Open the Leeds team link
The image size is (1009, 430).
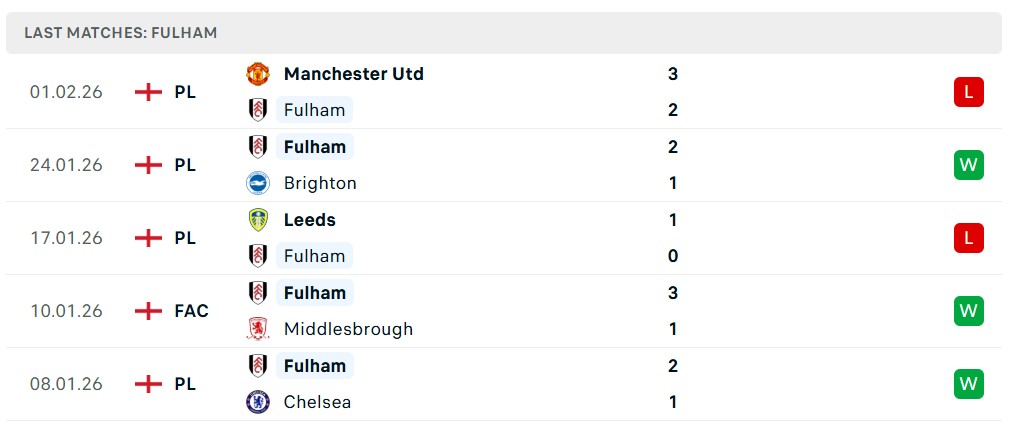pyautogui.click(x=309, y=220)
